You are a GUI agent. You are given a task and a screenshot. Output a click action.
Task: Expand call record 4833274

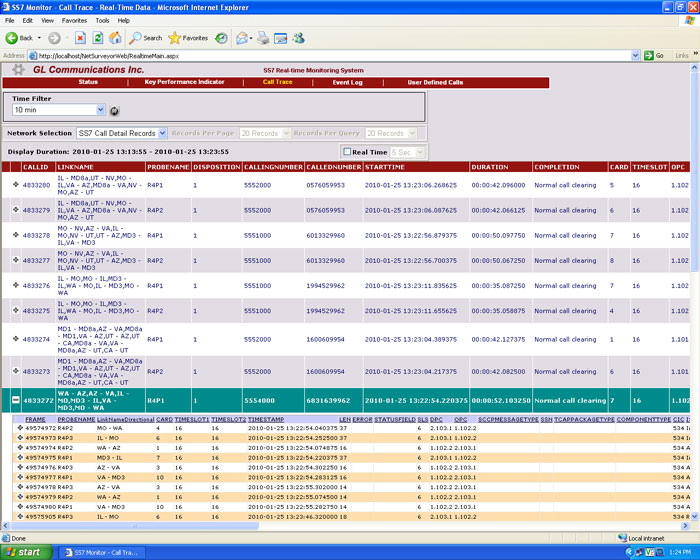click(16, 339)
